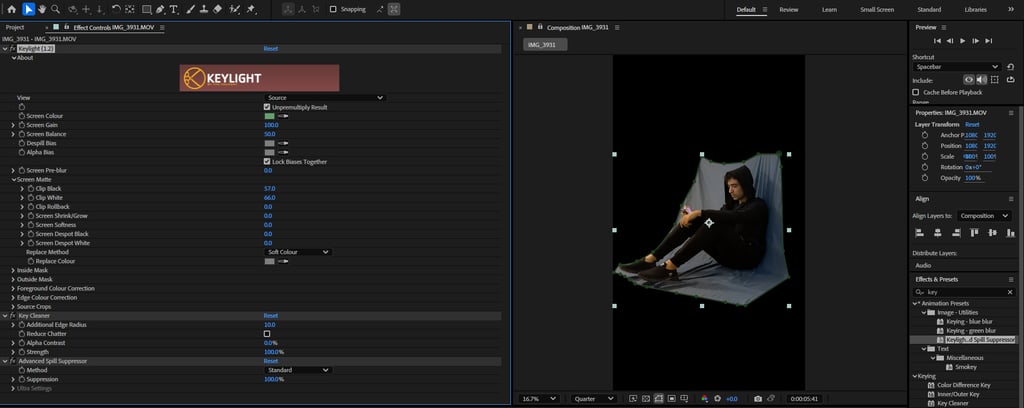This screenshot has height=408, width=1024.
Task: Click stopwatch for Screen Gain
Action: tap(21, 125)
